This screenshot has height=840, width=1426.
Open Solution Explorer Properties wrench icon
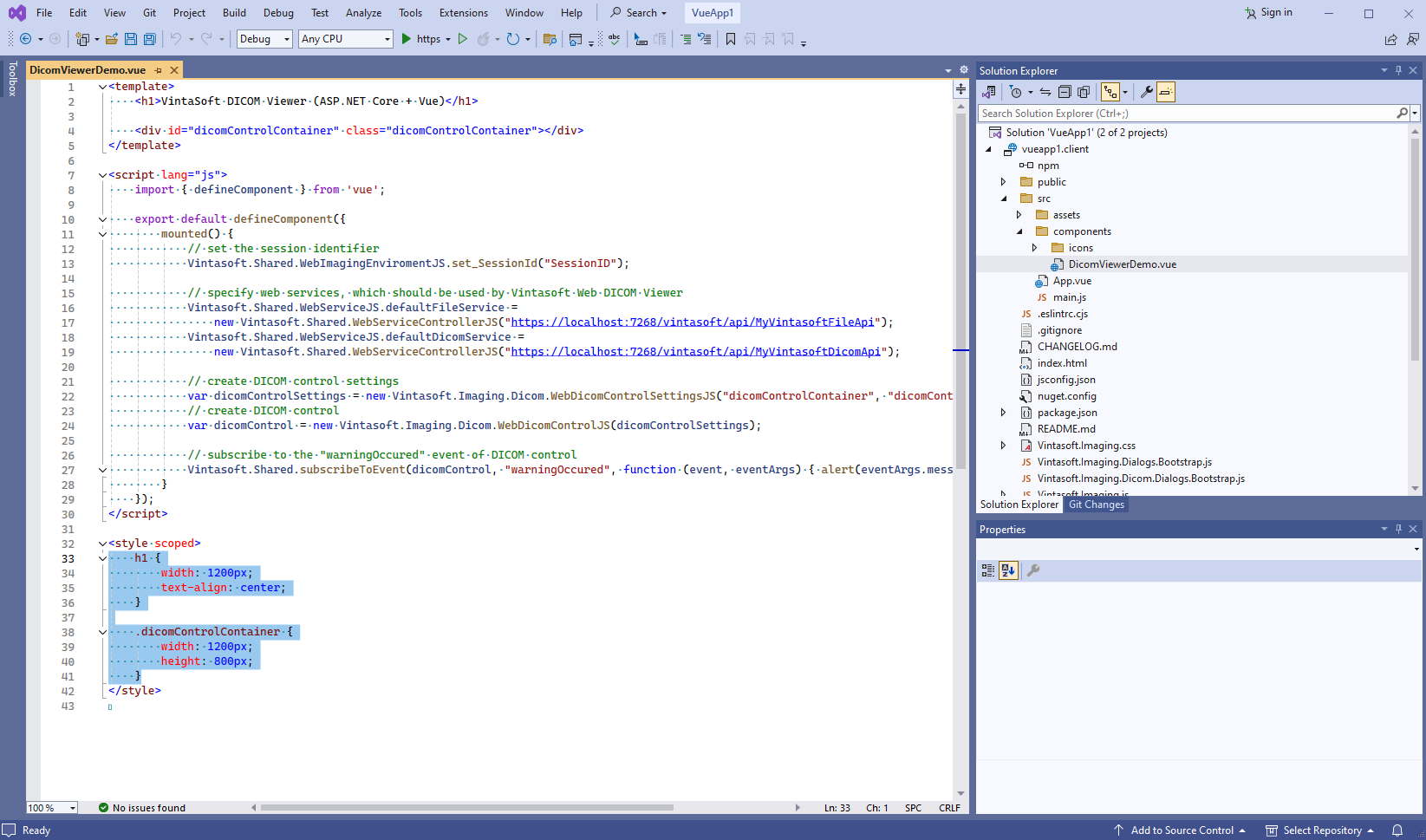pos(1146,92)
